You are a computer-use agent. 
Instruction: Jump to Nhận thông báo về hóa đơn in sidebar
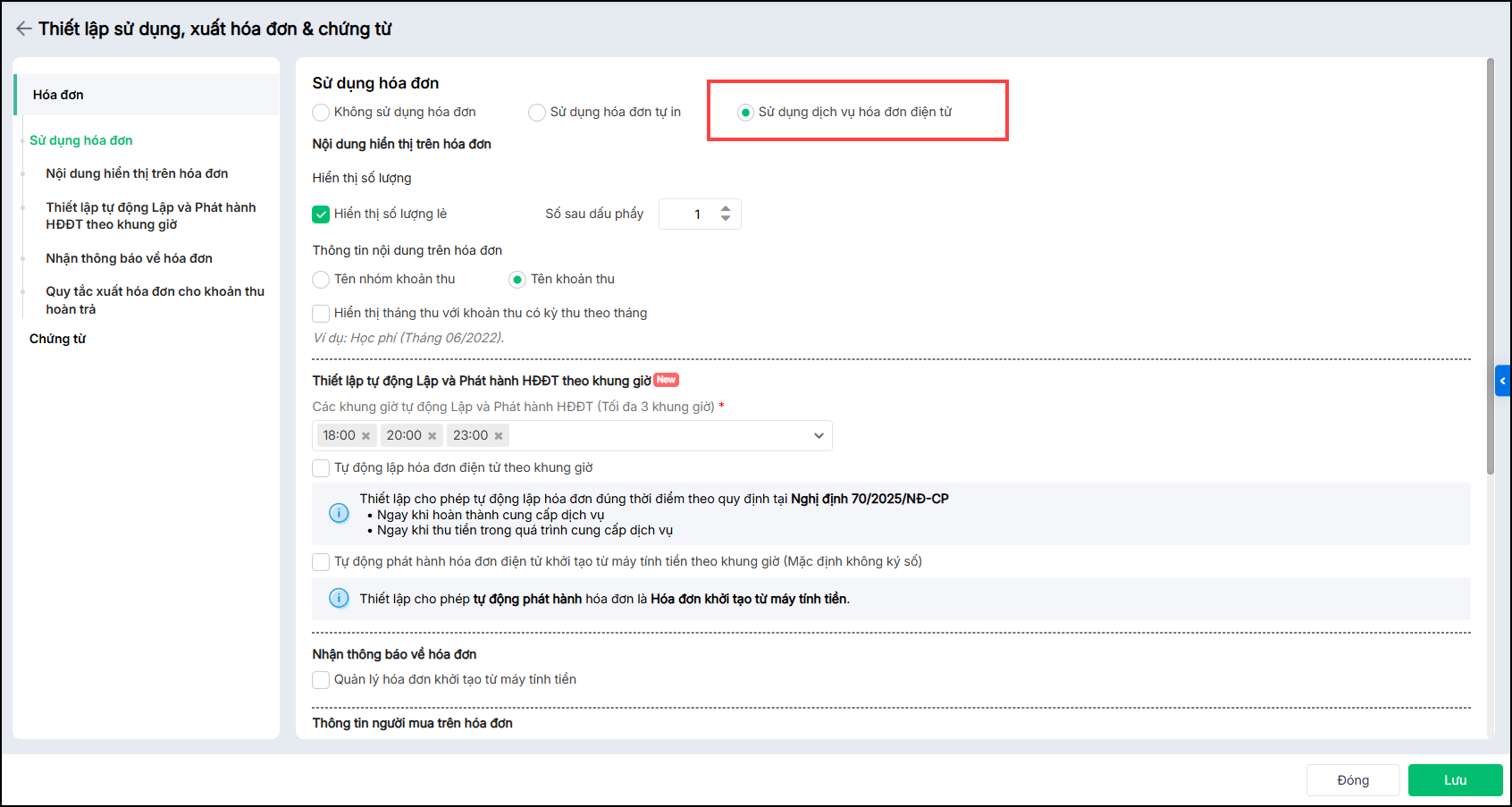click(x=130, y=258)
